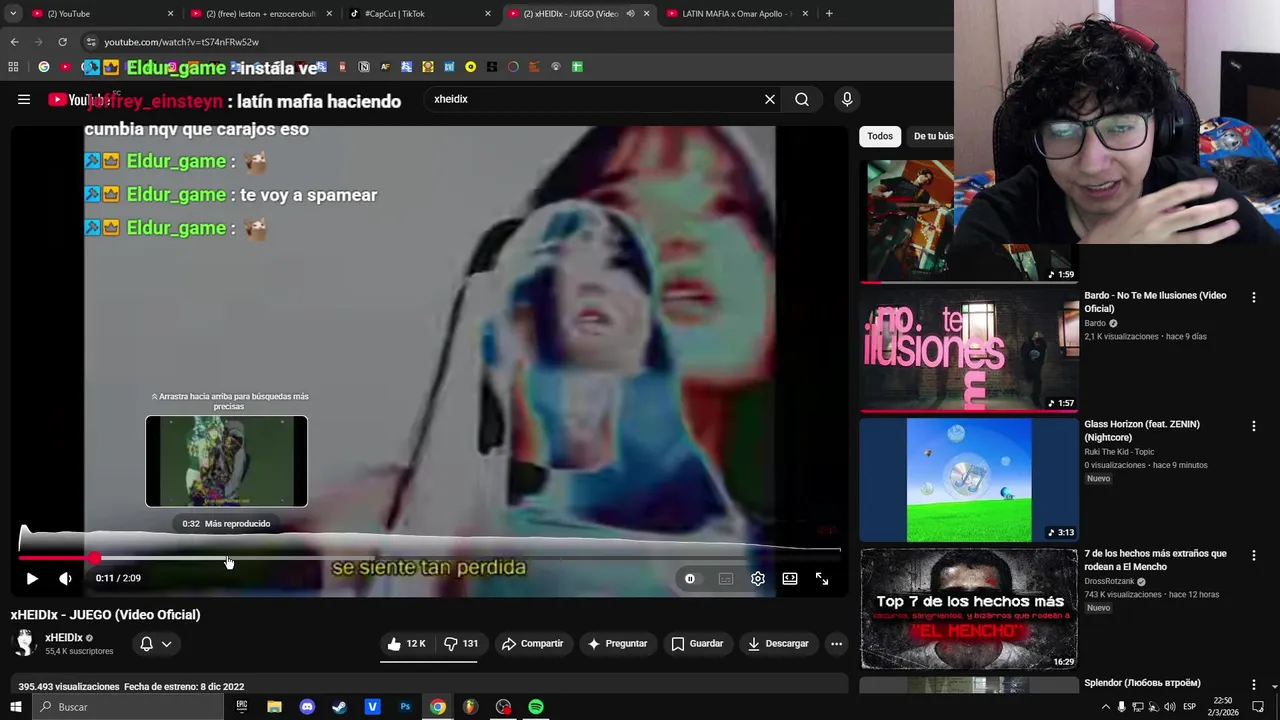Open the apps grid in bookmarks bar

coord(13,67)
